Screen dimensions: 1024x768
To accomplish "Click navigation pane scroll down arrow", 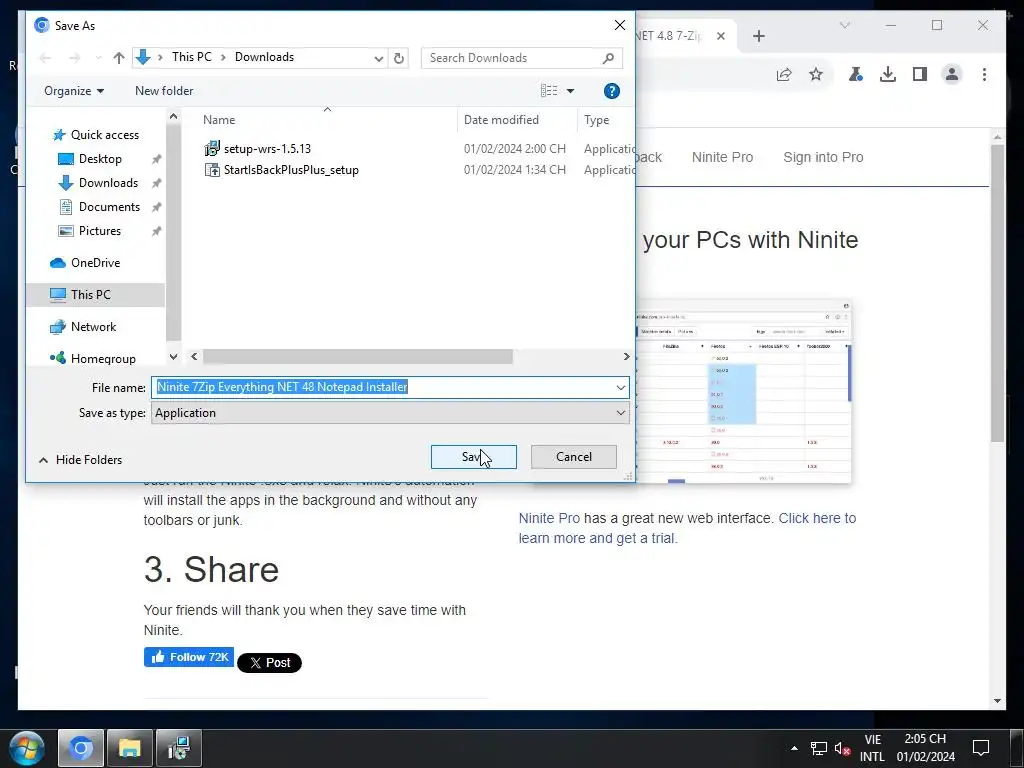I will [173, 357].
